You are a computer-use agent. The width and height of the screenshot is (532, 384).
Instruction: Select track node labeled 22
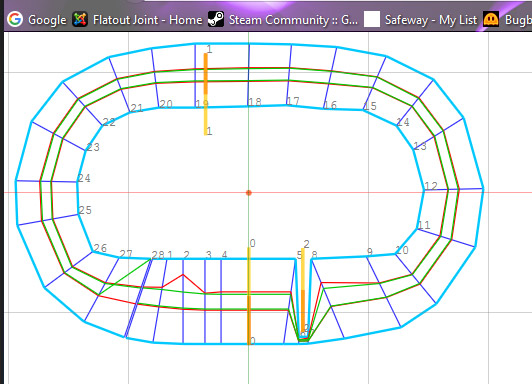click(109, 122)
